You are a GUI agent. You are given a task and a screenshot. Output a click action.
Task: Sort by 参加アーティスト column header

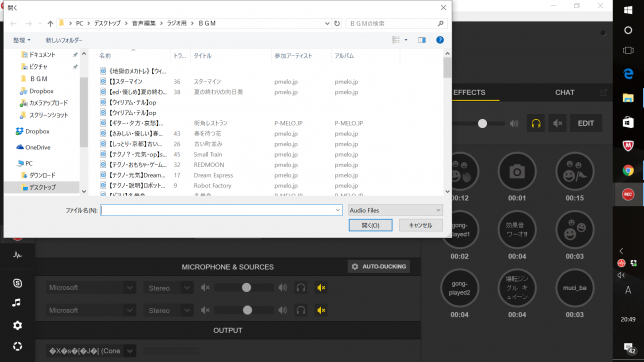pos(301,55)
